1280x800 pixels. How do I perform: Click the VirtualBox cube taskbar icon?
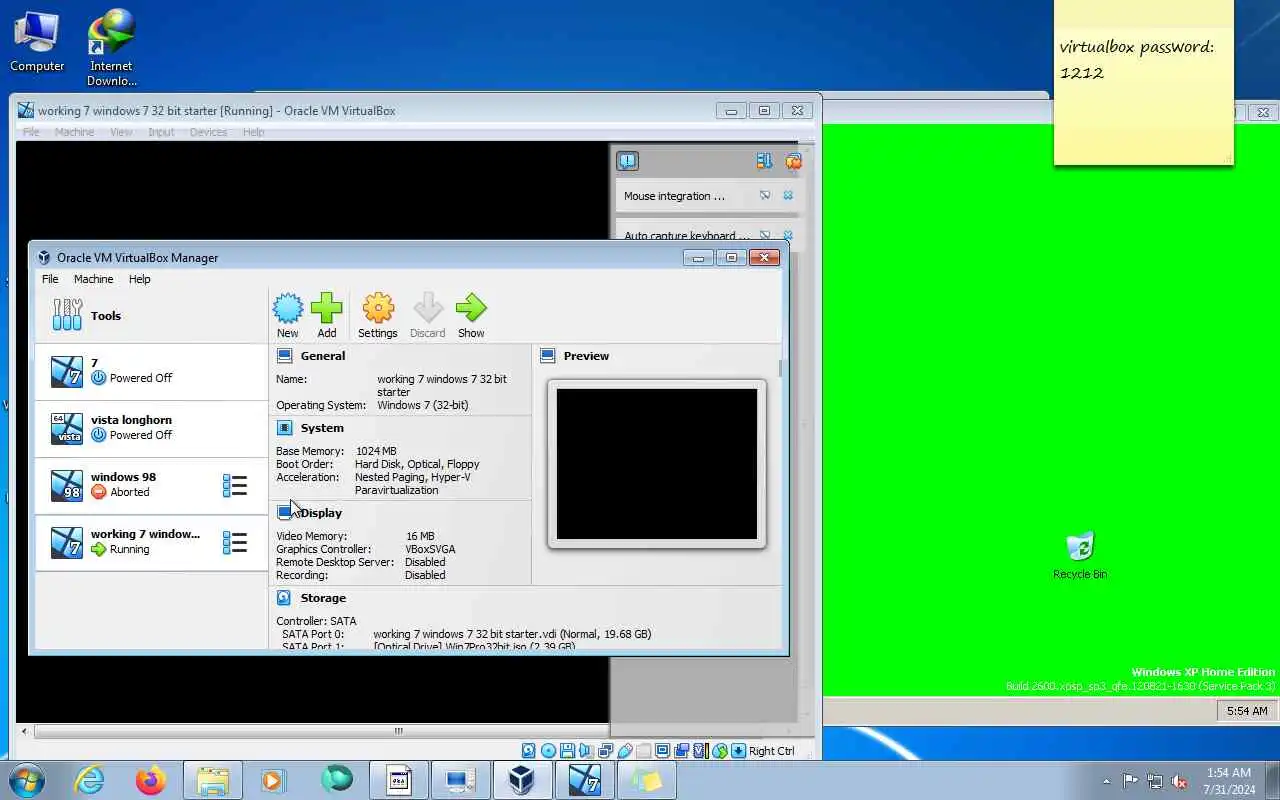[521, 779]
